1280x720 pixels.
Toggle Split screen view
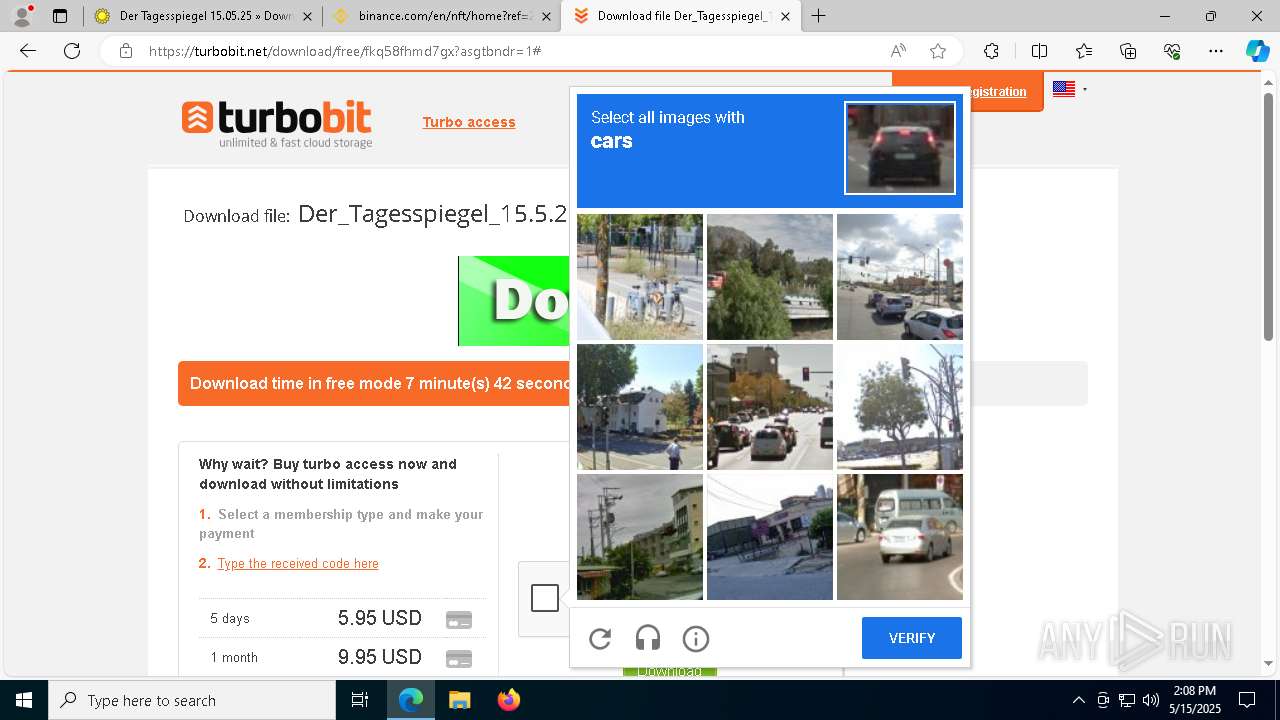1039,51
